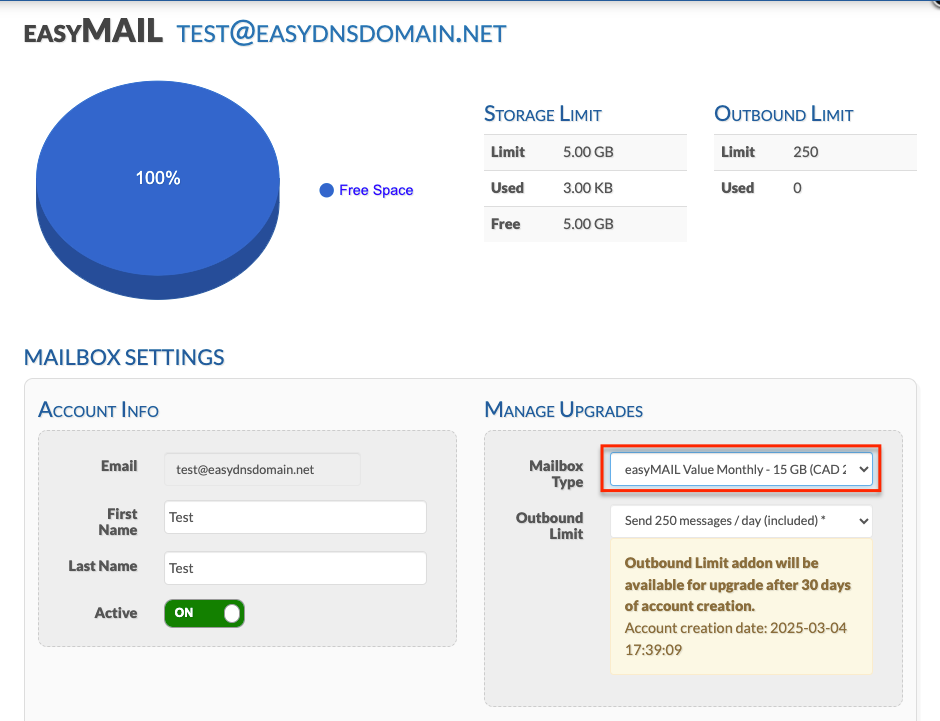940x721 pixels.
Task: Click the Last Name label
Action: point(103,566)
